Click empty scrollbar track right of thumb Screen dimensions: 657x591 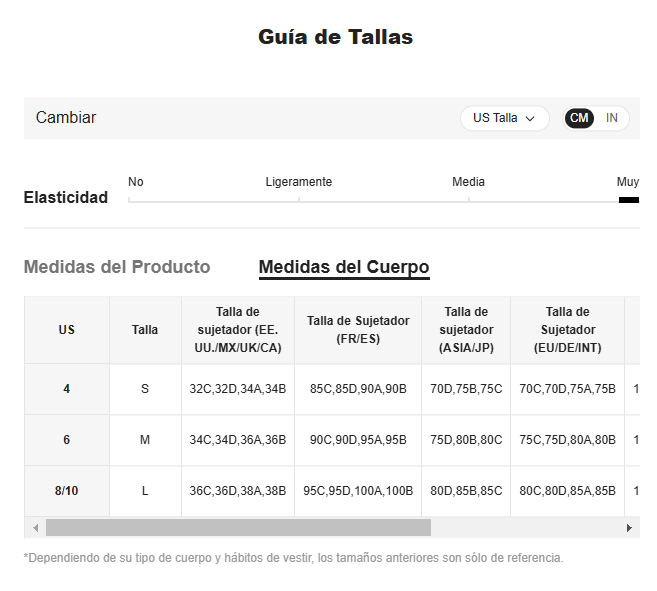click(x=525, y=528)
